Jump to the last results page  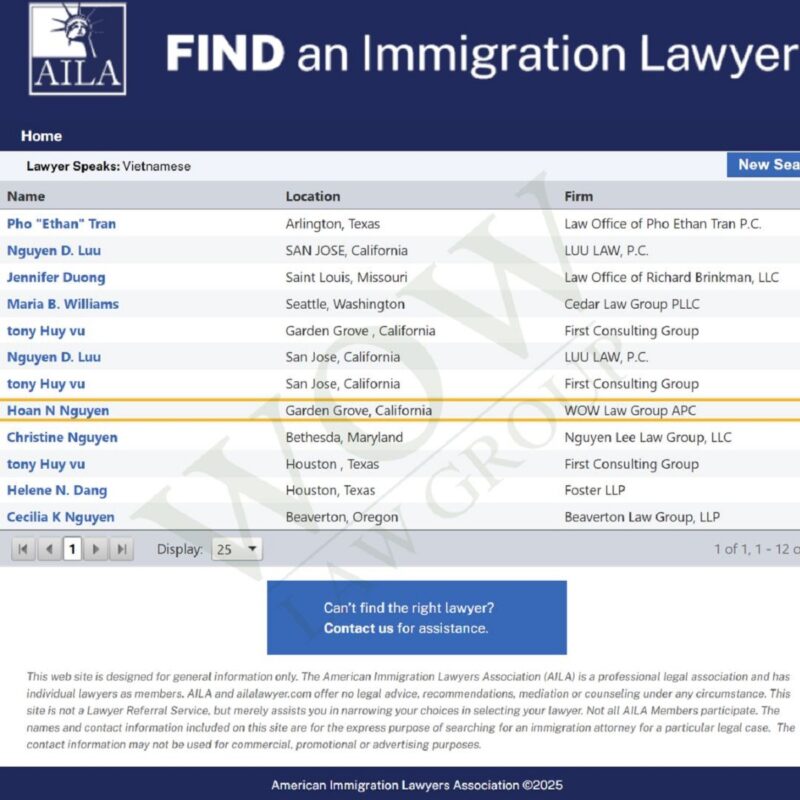(x=121, y=549)
